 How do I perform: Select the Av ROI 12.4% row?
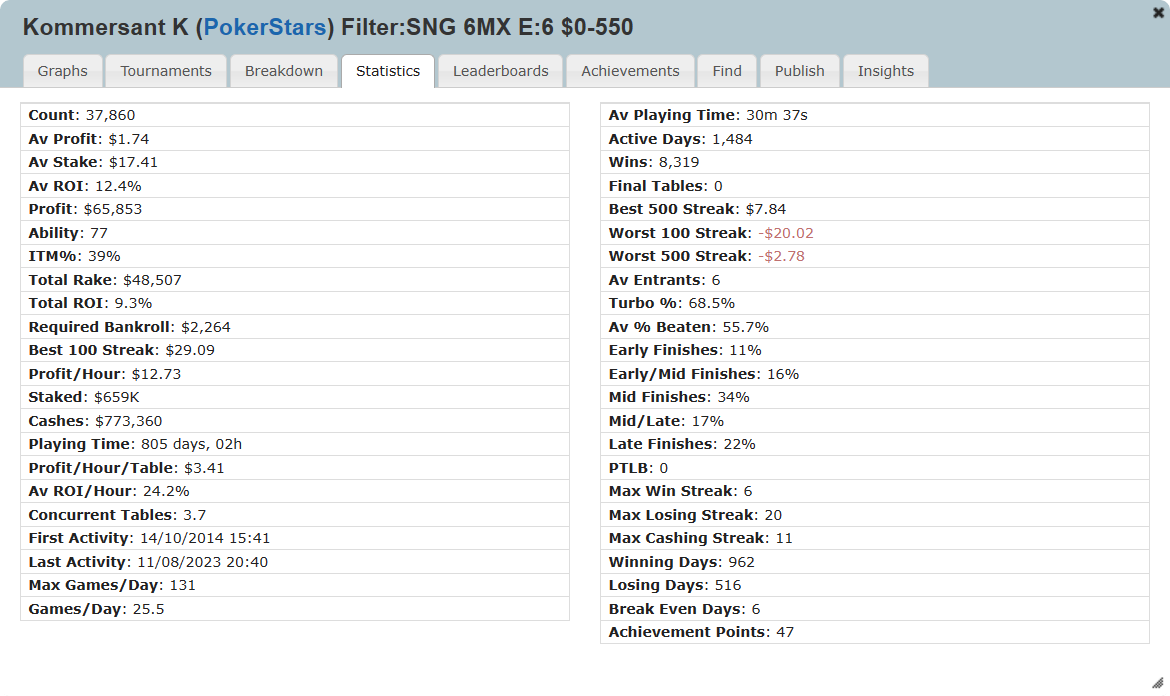pyautogui.click(x=295, y=186)
